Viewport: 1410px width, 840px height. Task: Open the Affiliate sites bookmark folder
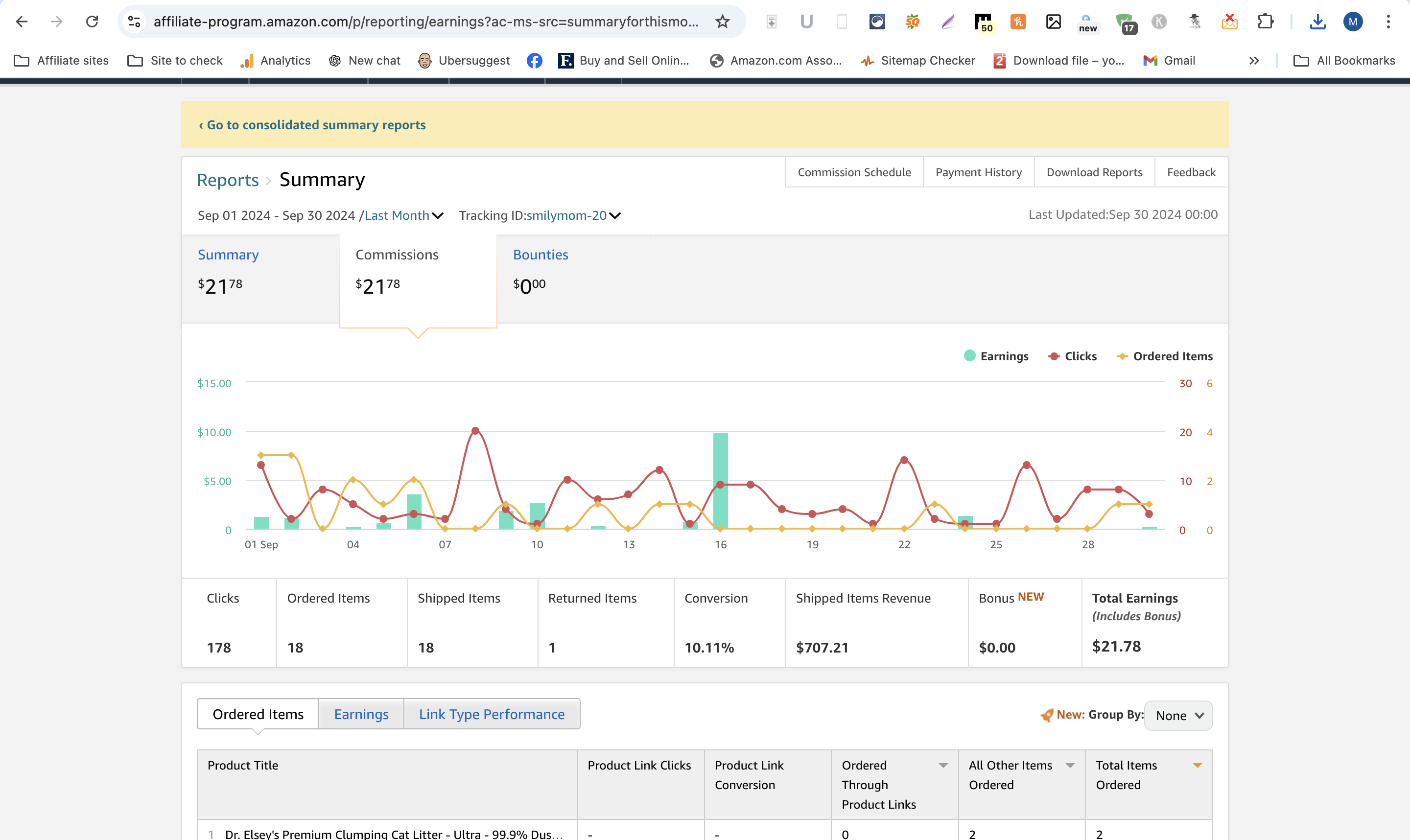coord(61,61)
